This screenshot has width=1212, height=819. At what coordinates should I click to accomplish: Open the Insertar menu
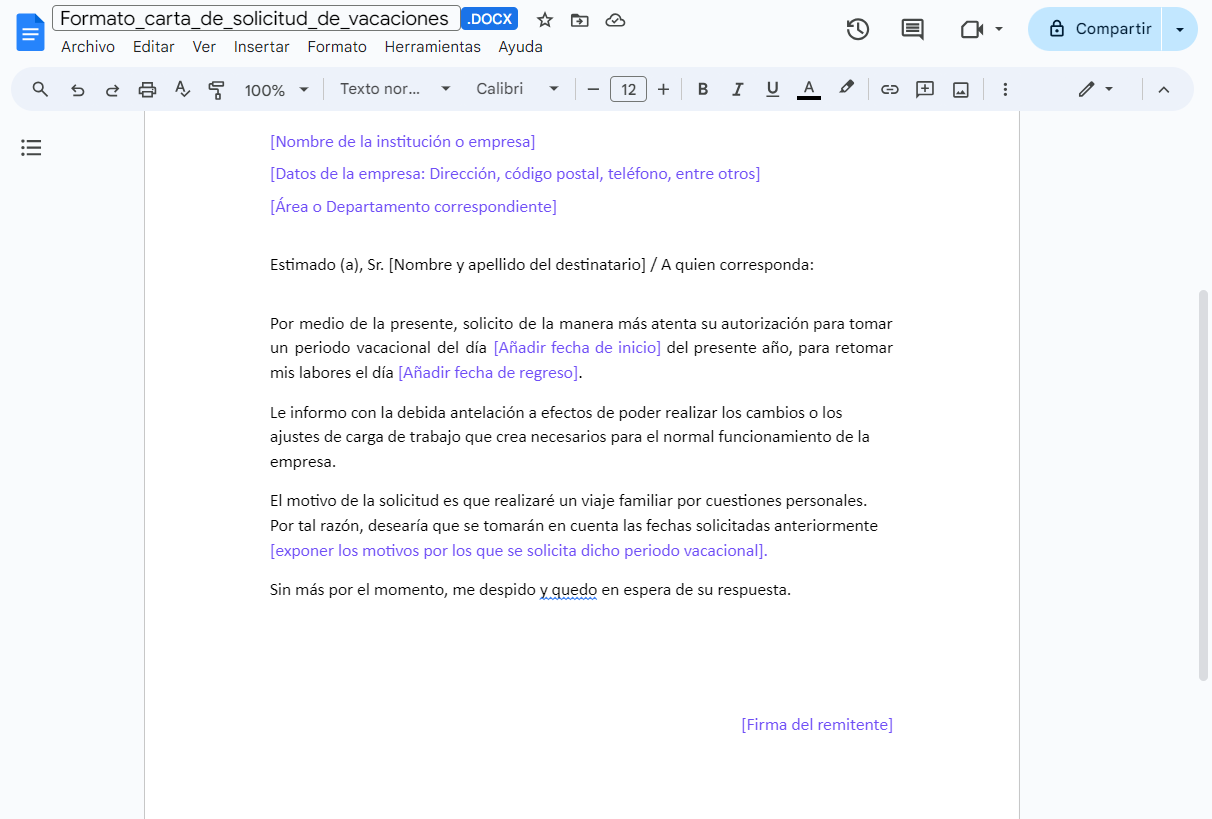pyautogui.click(x=261, y=46)
